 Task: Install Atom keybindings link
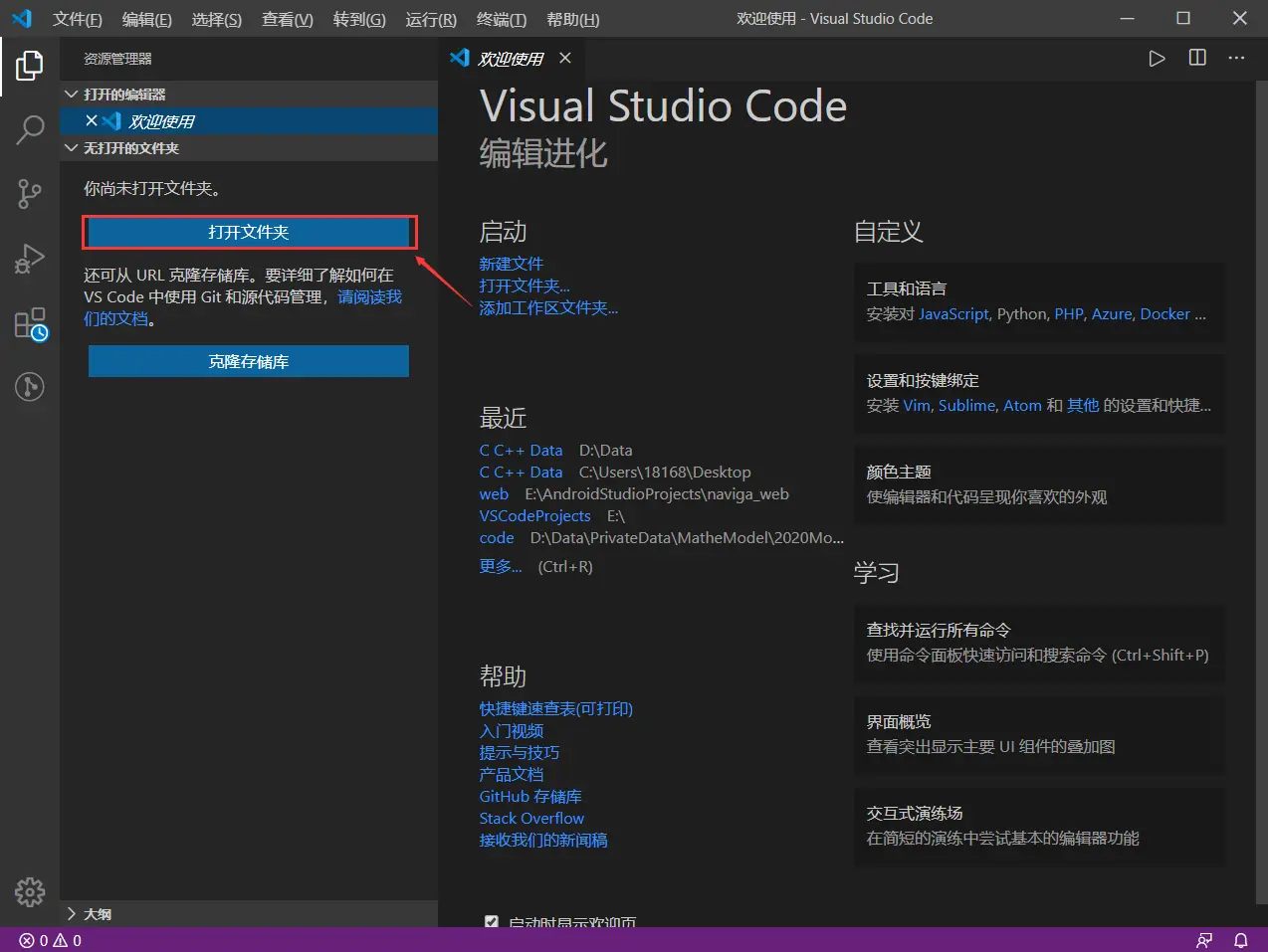pos(1022,406)
